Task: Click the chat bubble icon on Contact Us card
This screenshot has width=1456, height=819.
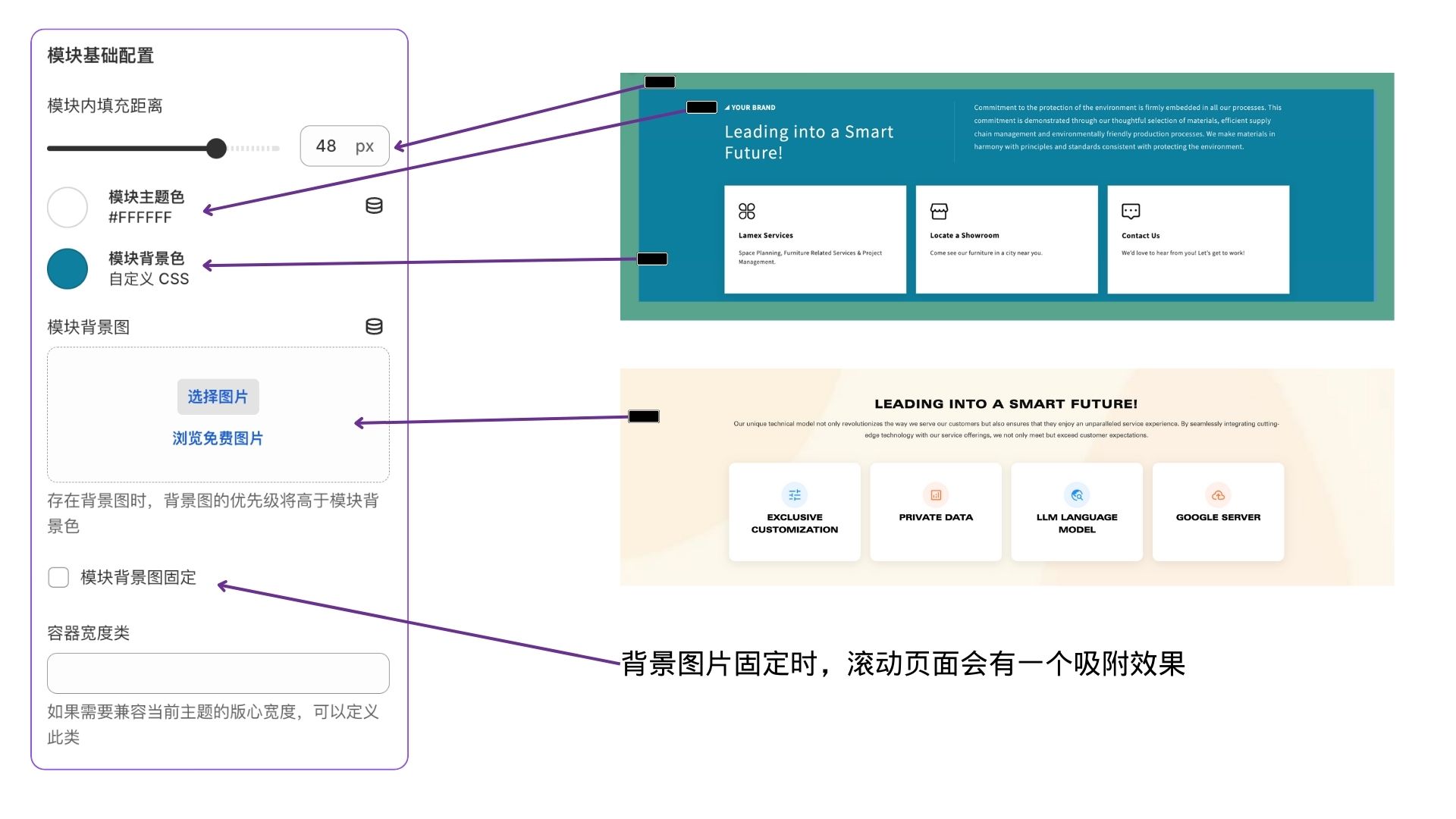Action: tap(1131, 211)
